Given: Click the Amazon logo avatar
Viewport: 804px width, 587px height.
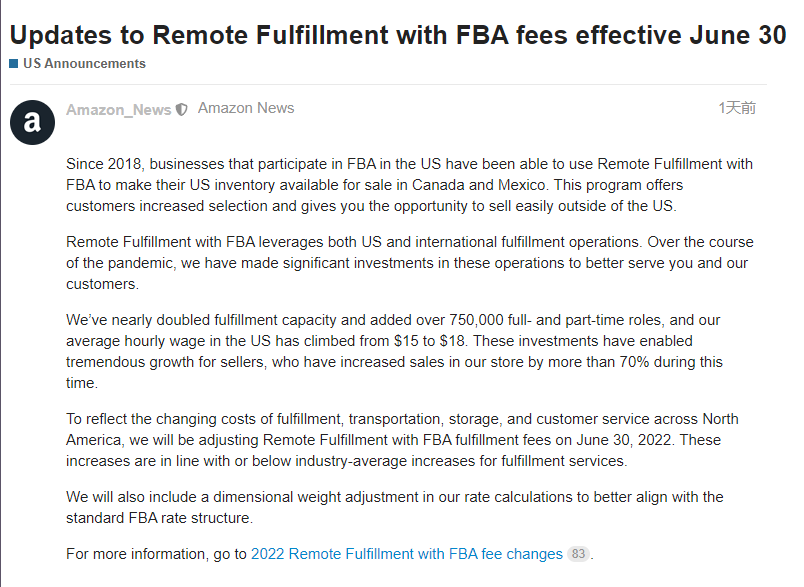Looking at the screenshot, I should [x=31, y=123].
